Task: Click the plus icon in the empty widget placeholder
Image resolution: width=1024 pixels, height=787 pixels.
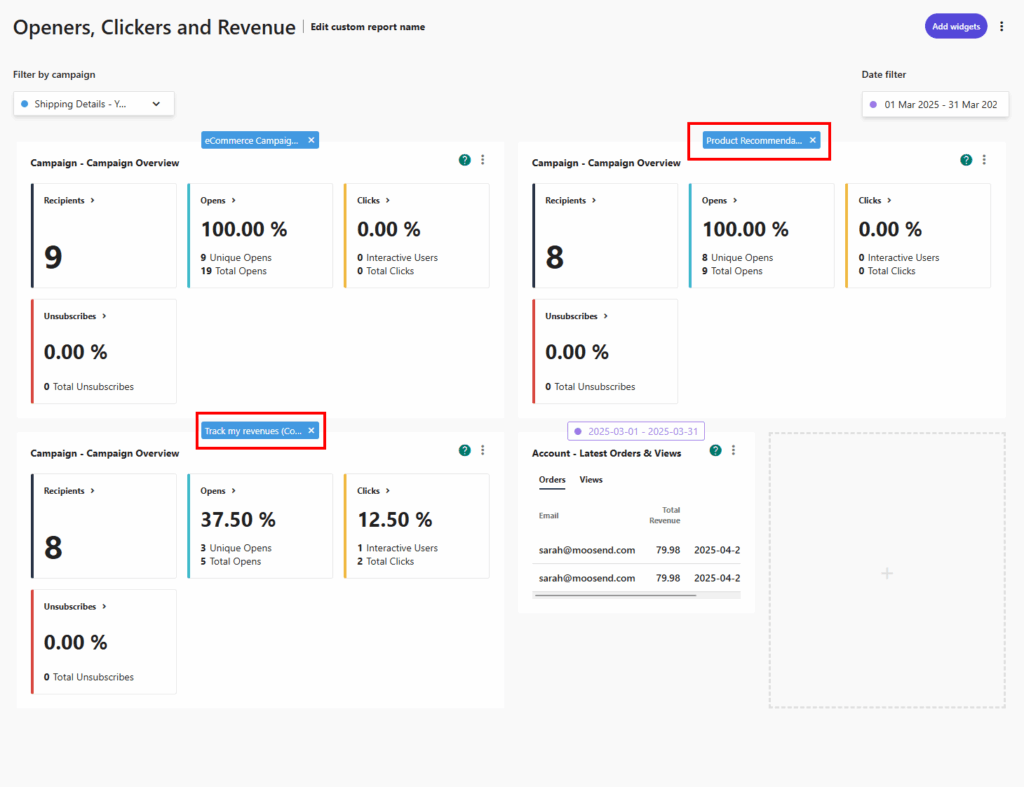Action: [x=886, y=572]
